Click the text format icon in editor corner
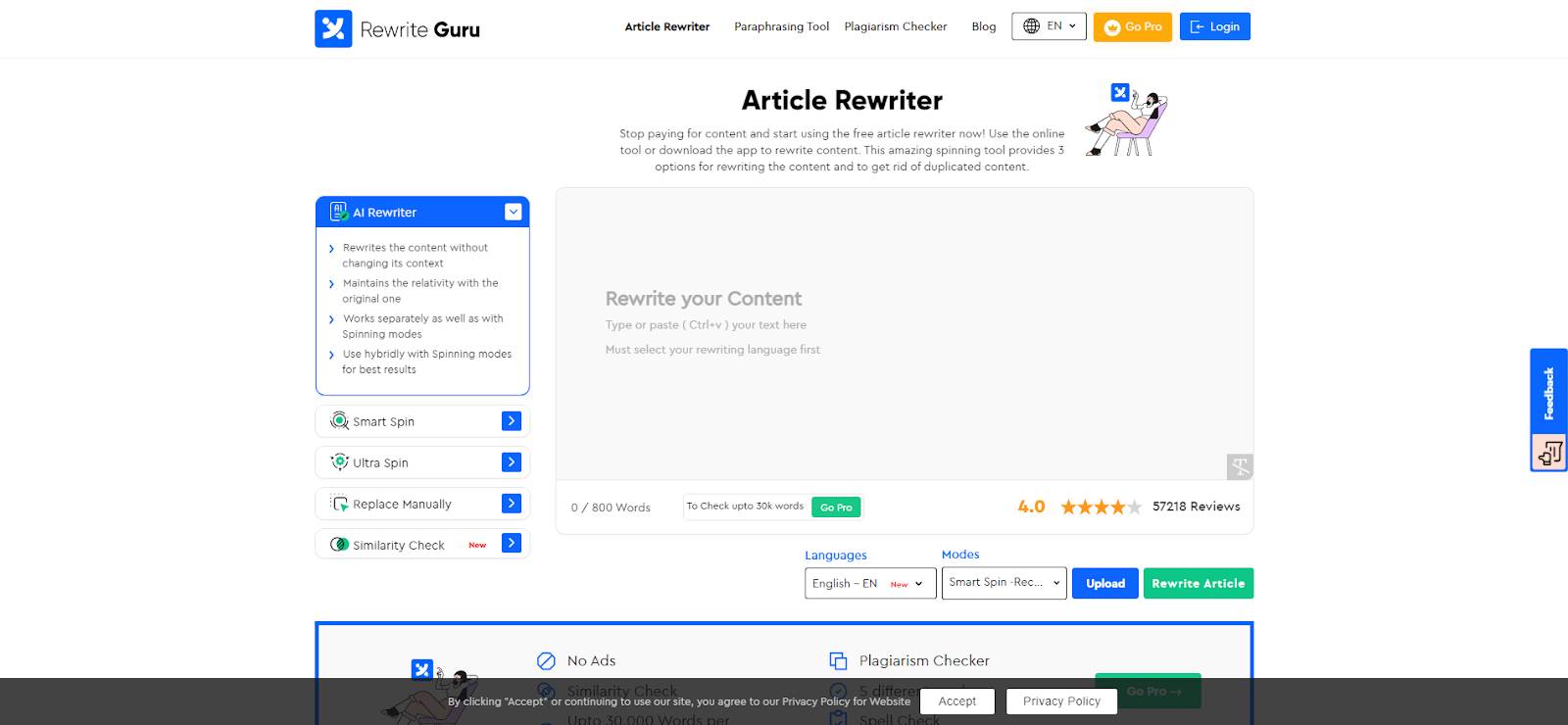This screenshot has height=725, width=1568. click(x=1240, y=466)
